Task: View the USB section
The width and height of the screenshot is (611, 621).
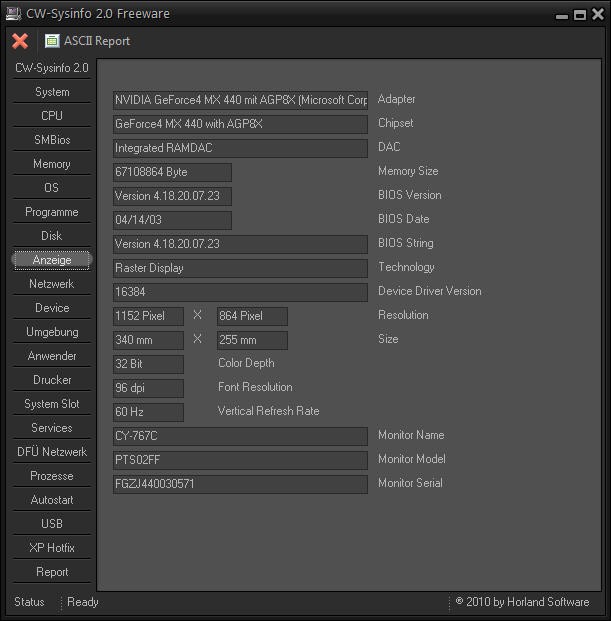Action: (x=52, y=524)
